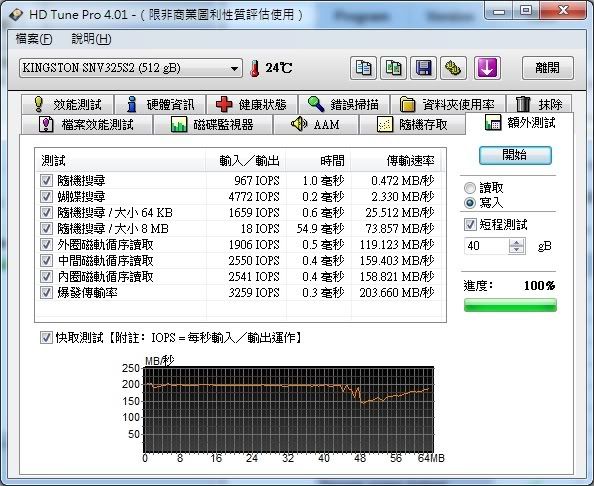Select the 讀取 radio button
Image resolution: width=594 pixels, height=486 pixels.
click(x=470, y=188)
